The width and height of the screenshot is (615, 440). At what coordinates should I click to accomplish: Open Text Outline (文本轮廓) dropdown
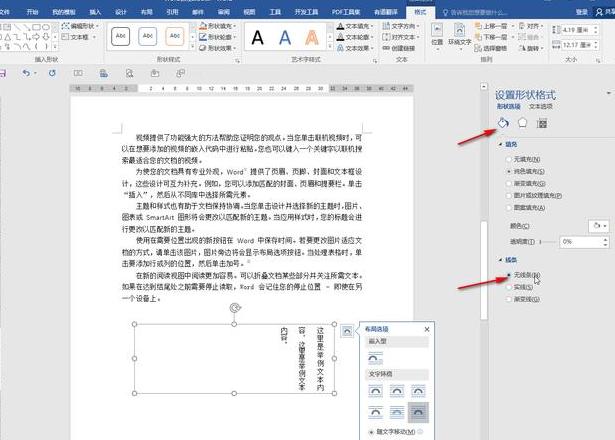click(355, 37)
